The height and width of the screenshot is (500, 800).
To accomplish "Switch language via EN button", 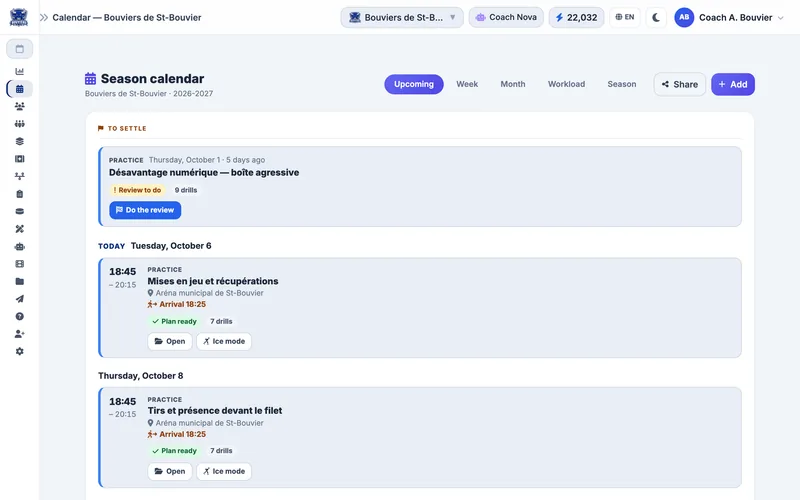I will tap(624, 17).
